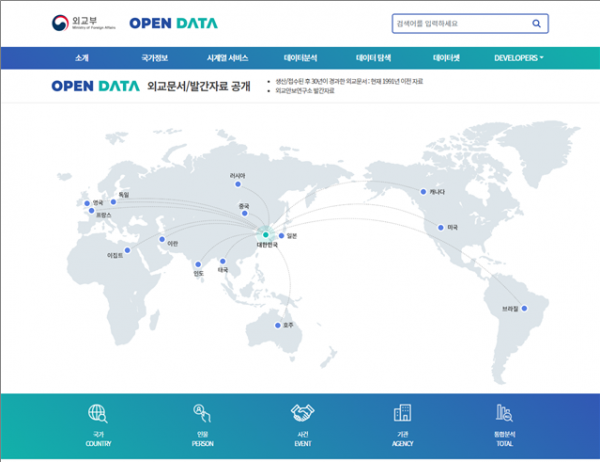Focus the 검색어를 입력하세요 search field
Screen dimensions: 600x462
[x=455, y=23]
